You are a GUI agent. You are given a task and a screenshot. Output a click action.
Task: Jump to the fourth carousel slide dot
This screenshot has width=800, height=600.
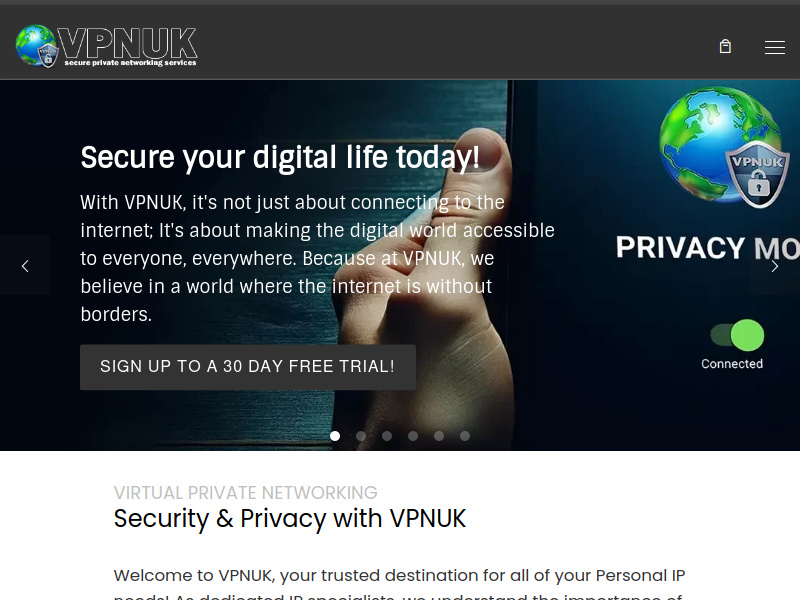(x=413, y=436)
